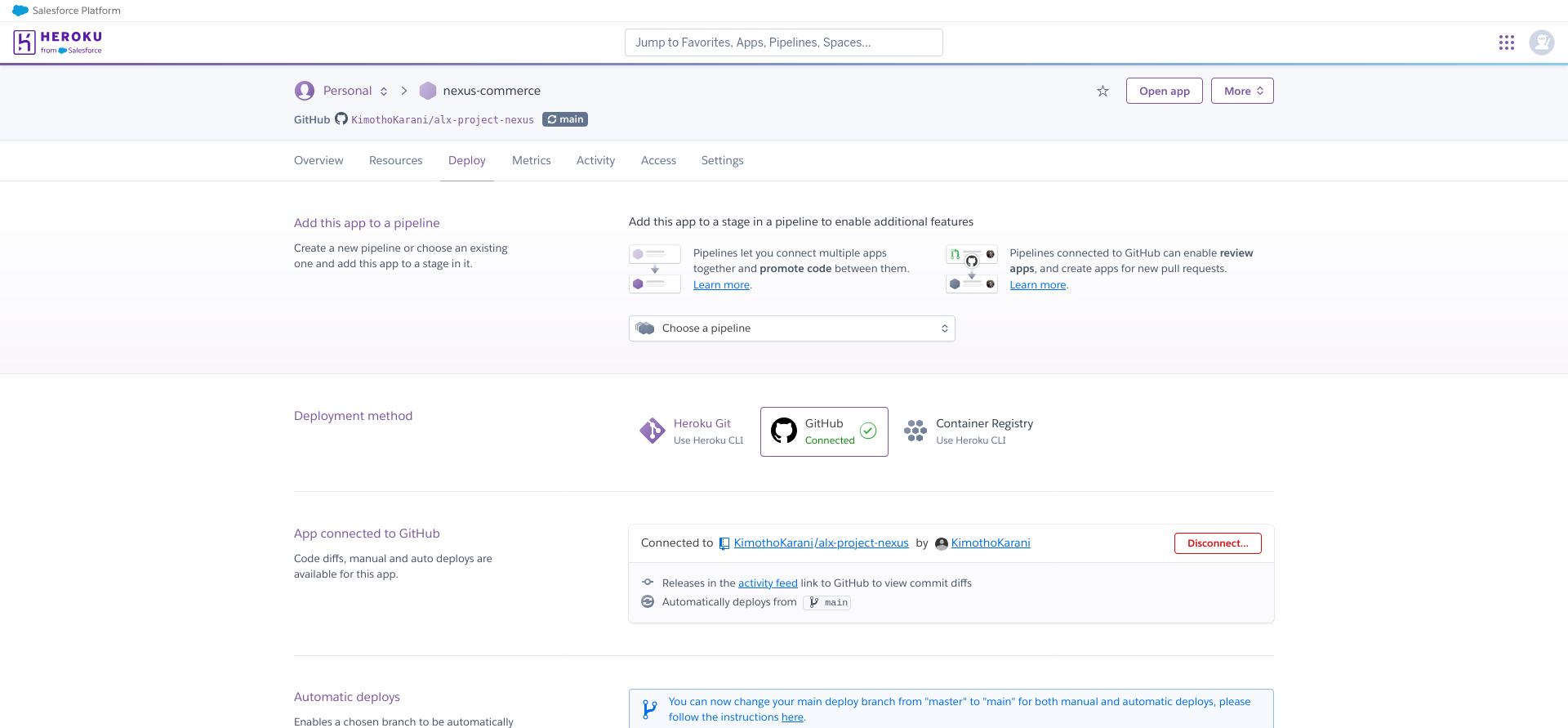The width and height of the screenshot is (1568, 728).
Task: Focus the Jump to Favorites search field
Action: (784, 42)
